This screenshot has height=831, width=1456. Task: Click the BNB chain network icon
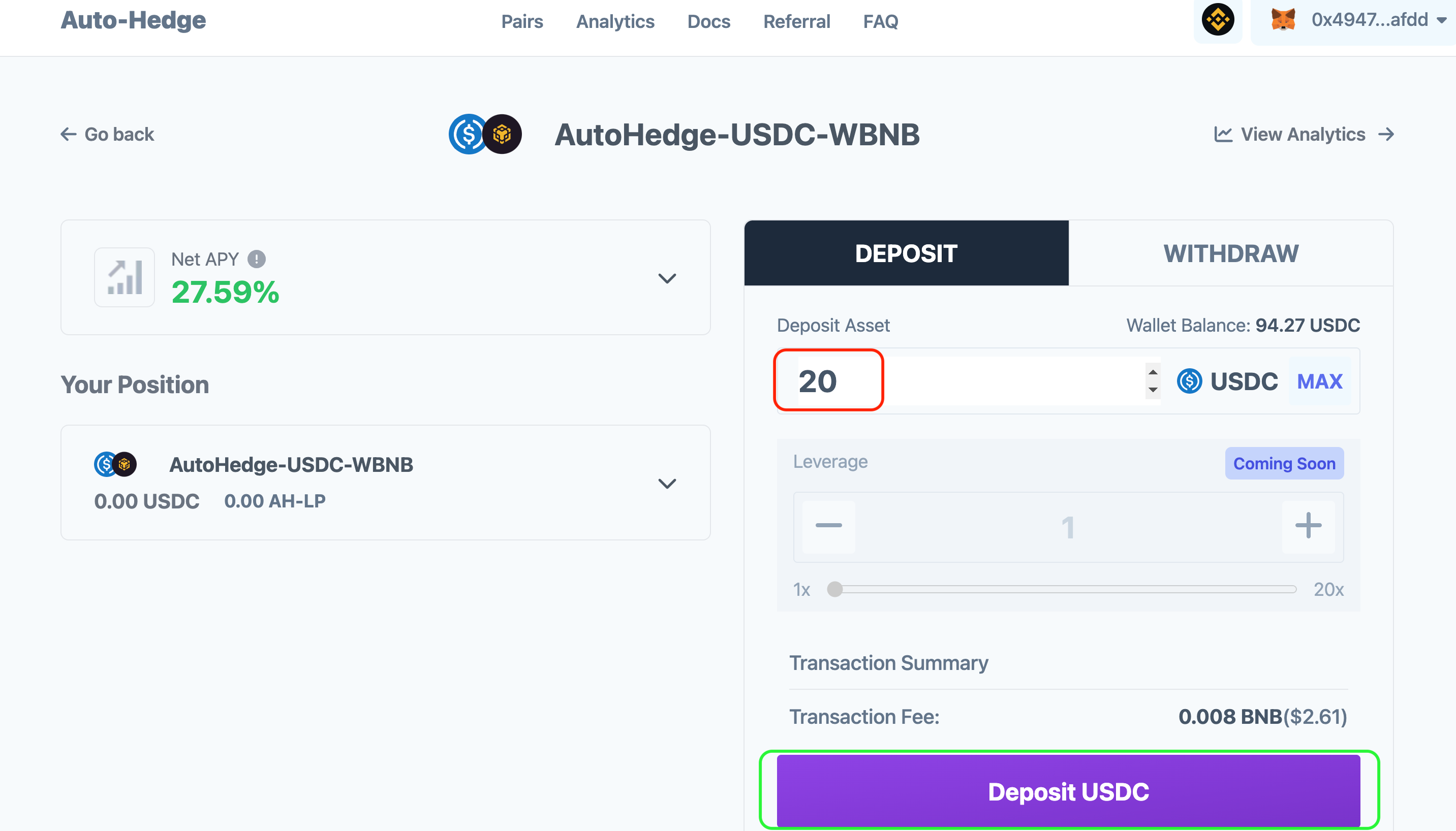coord(1217,20)
